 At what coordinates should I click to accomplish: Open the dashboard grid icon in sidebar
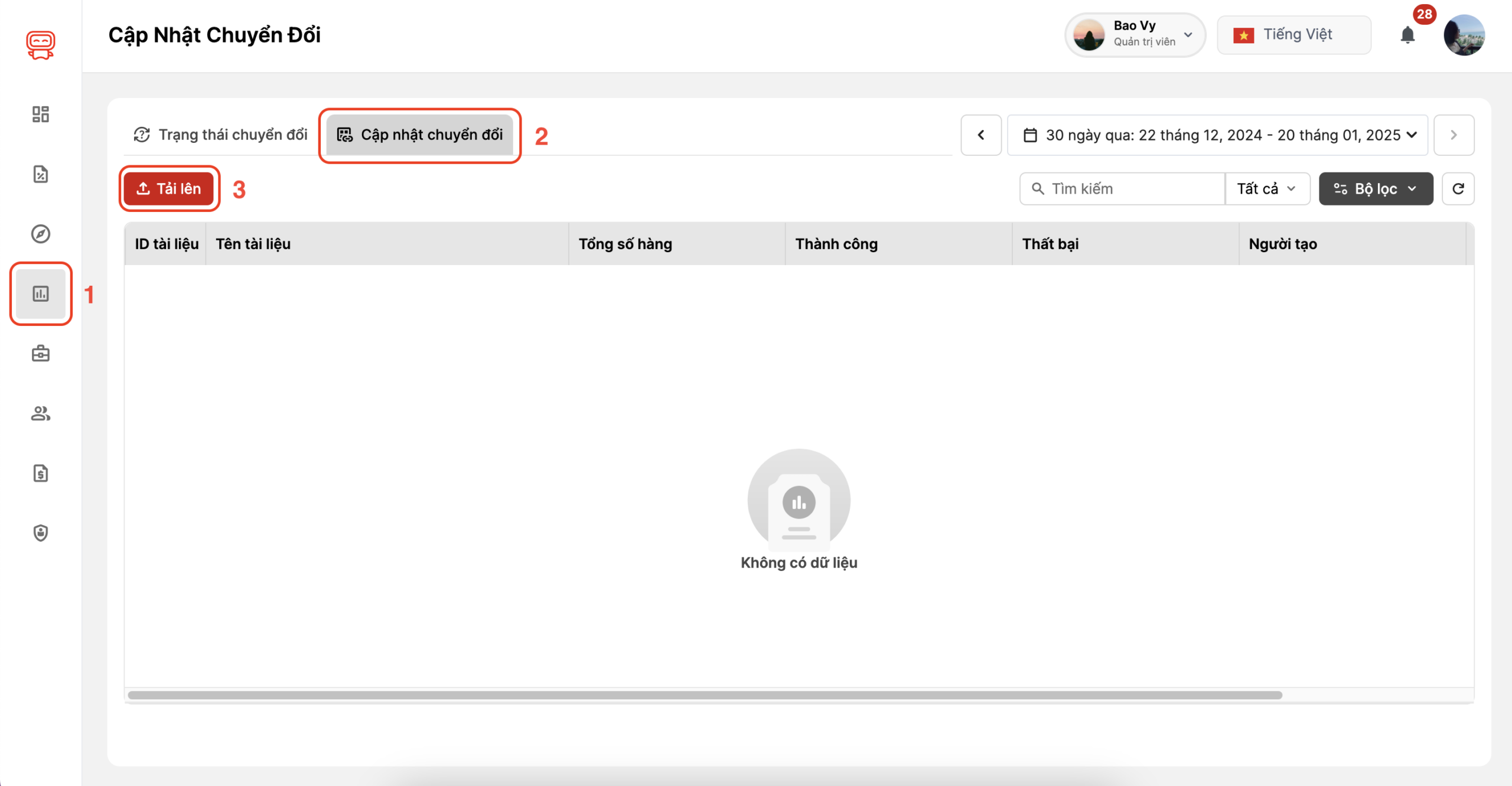pos(40,114)
